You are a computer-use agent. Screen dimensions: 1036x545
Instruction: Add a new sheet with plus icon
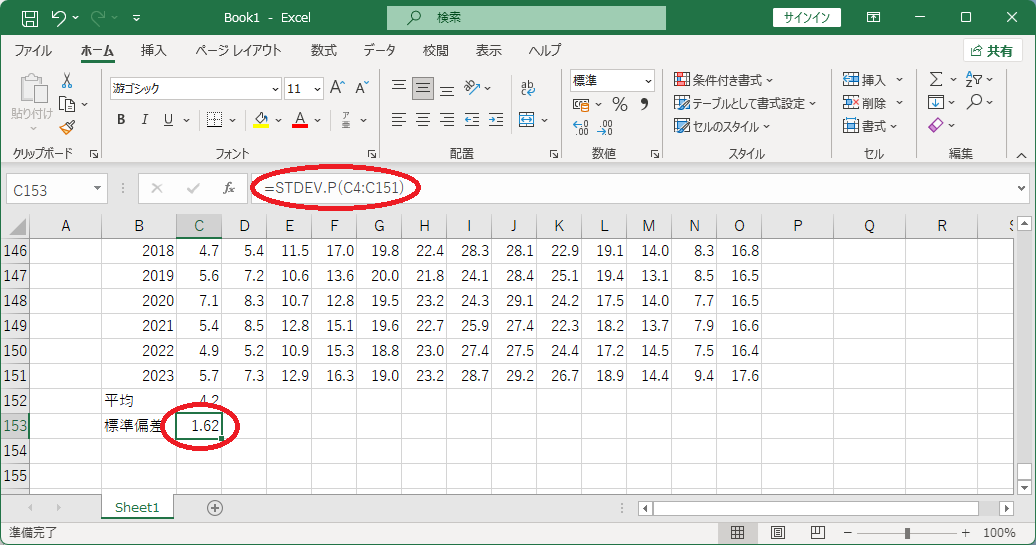[x=215, y=507]
